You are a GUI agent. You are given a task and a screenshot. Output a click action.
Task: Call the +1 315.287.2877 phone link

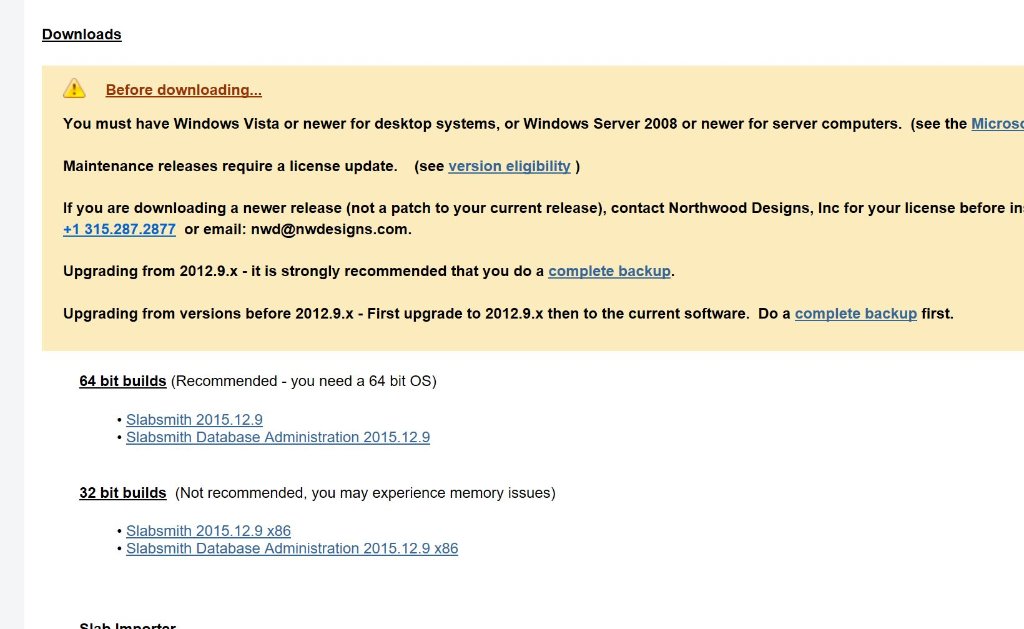[120, 229]
